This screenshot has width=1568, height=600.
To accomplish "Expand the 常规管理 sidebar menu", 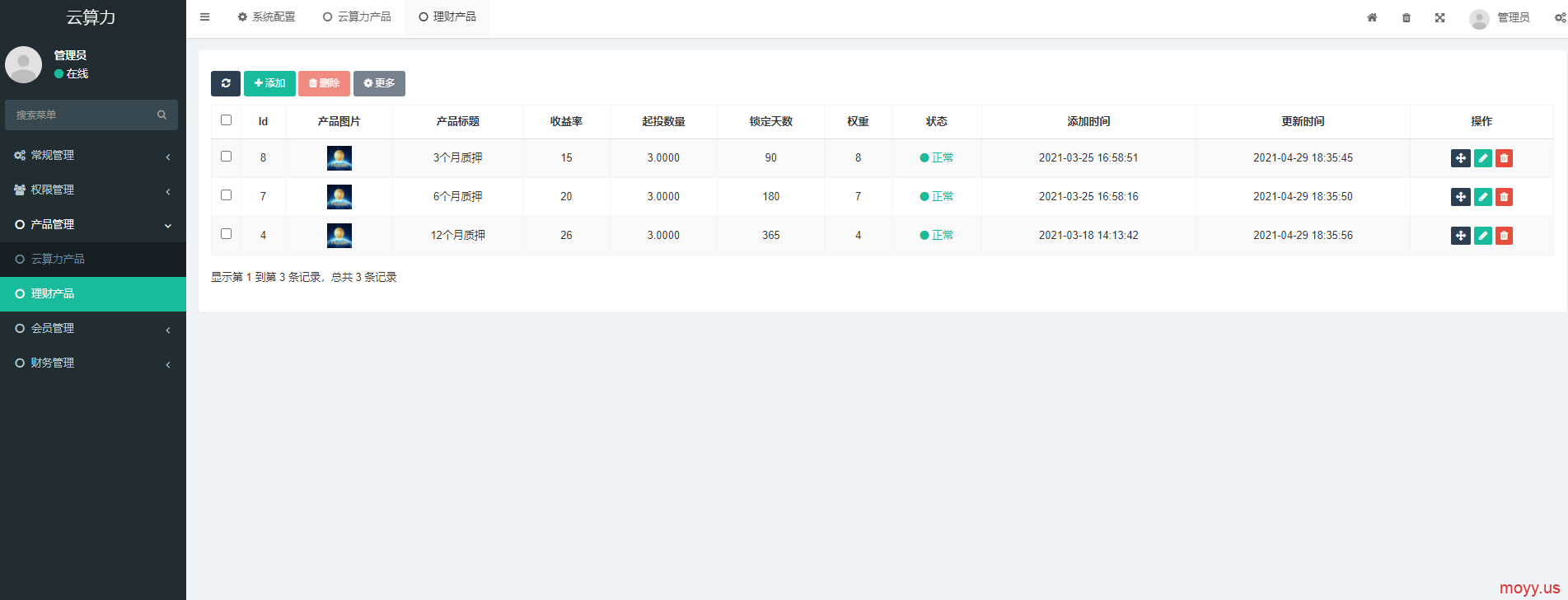I will 92,155.
